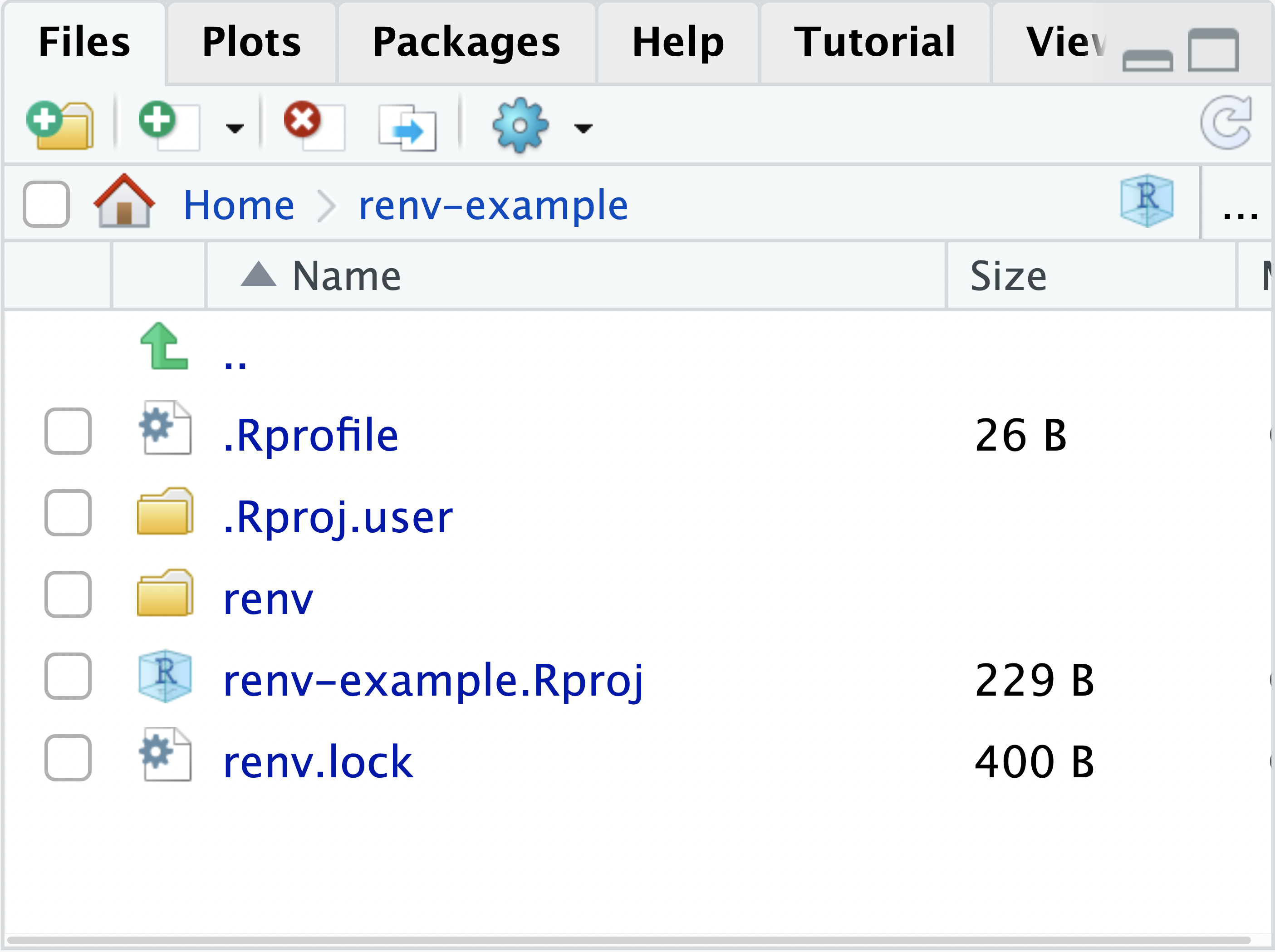The width and height of the screenshot is (1275, 952).
Task: Click the renv folder icon
Action: click(x=165, y=593)
